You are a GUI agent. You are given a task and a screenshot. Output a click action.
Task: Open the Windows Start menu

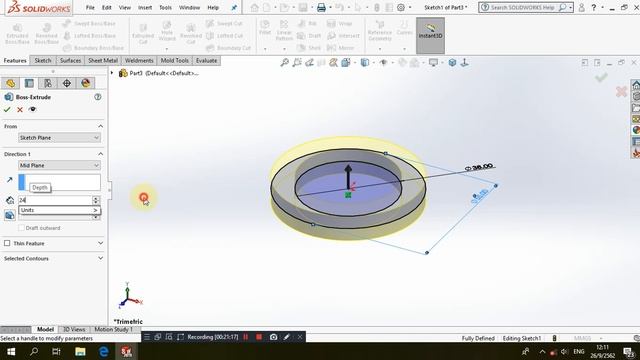point(11,351)
